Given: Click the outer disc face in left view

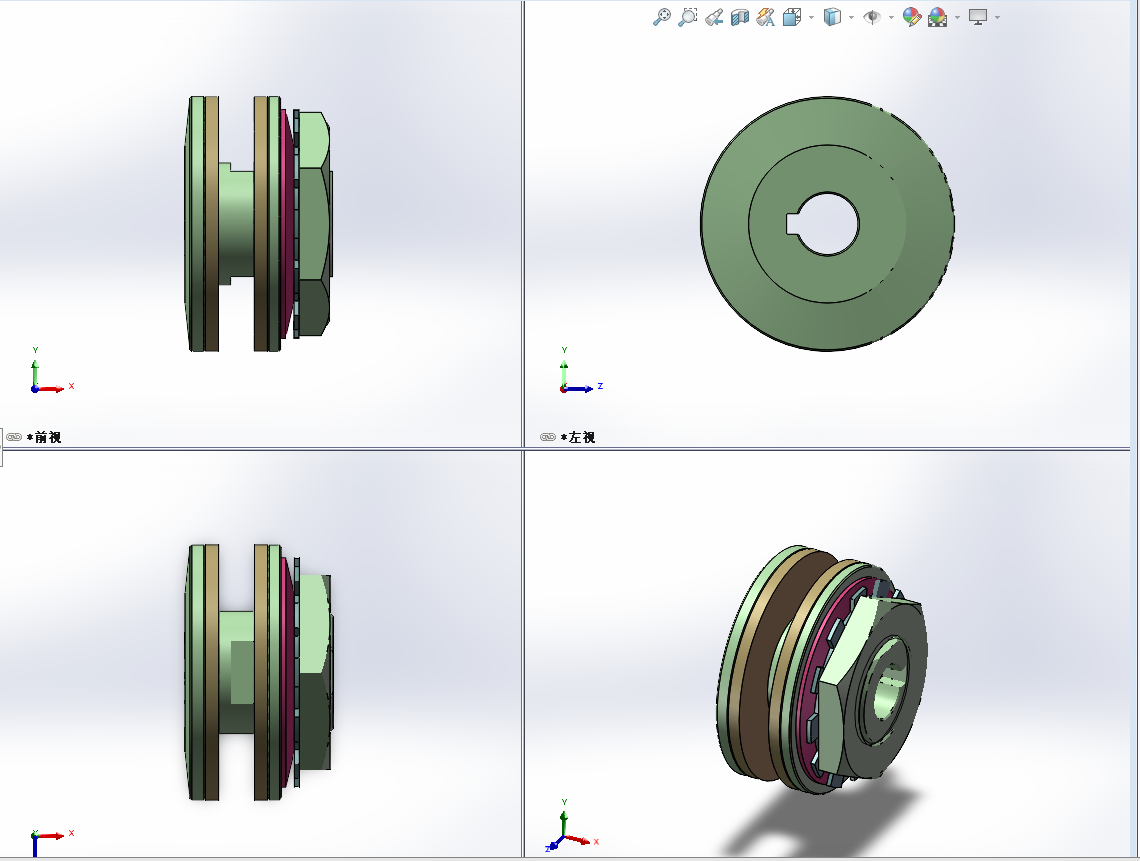Looking at the screenshot, I should 727,224.
